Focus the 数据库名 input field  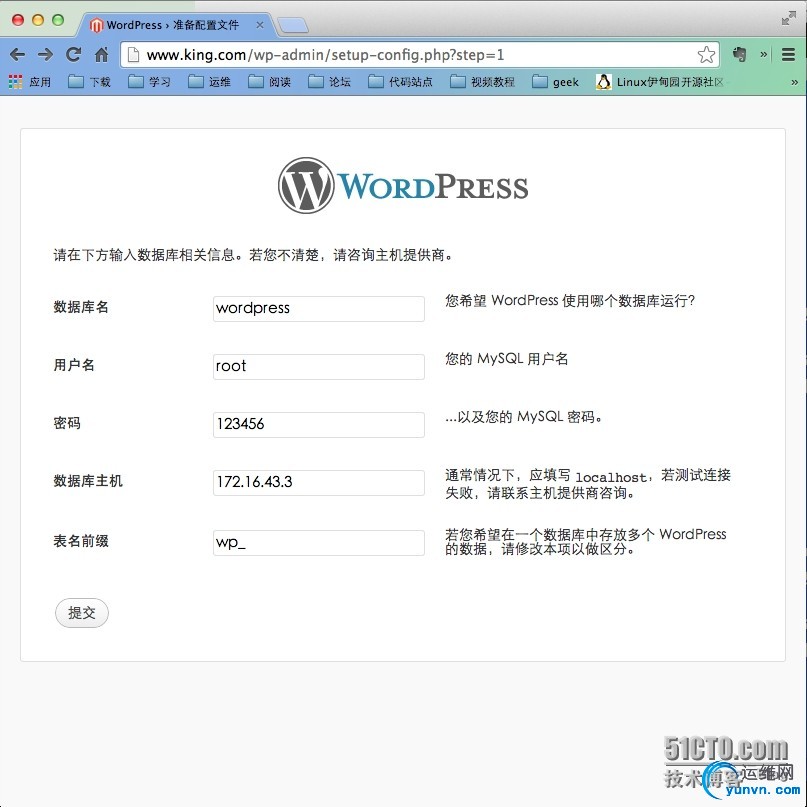[x=319, y=308]
